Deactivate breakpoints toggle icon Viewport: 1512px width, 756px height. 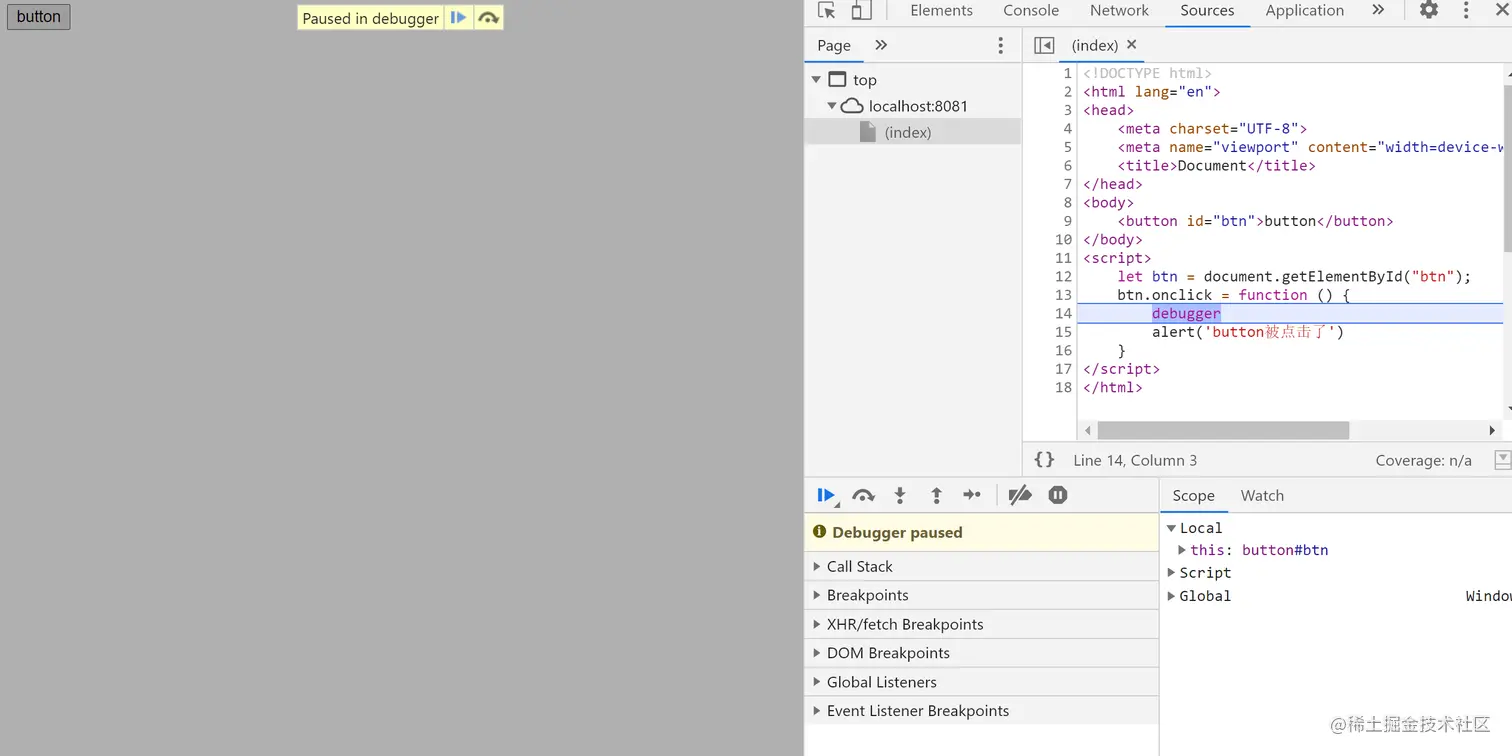pyautogui.click(x=1020, y=495)
